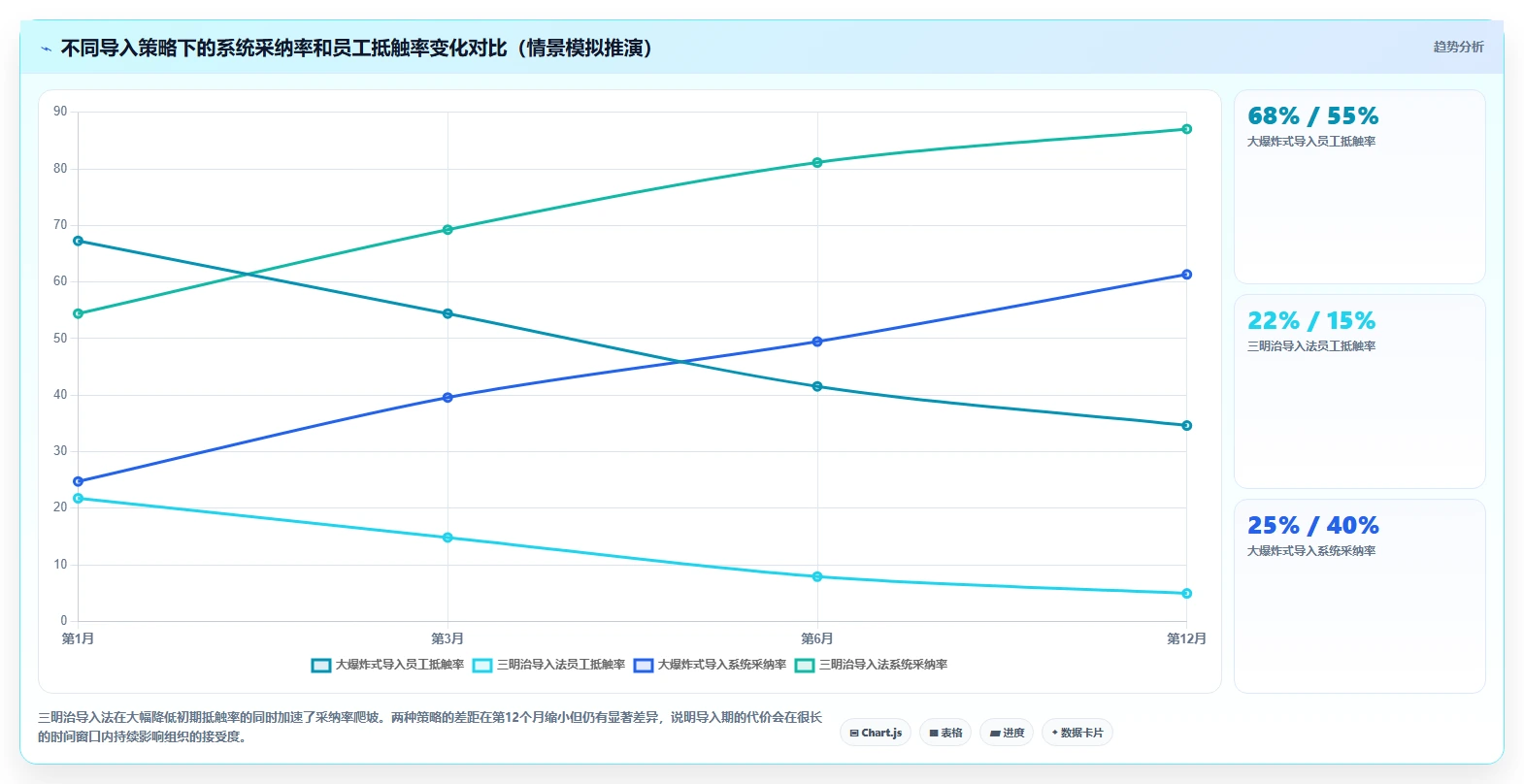Click the 第12月 x-axis label

1186,638
